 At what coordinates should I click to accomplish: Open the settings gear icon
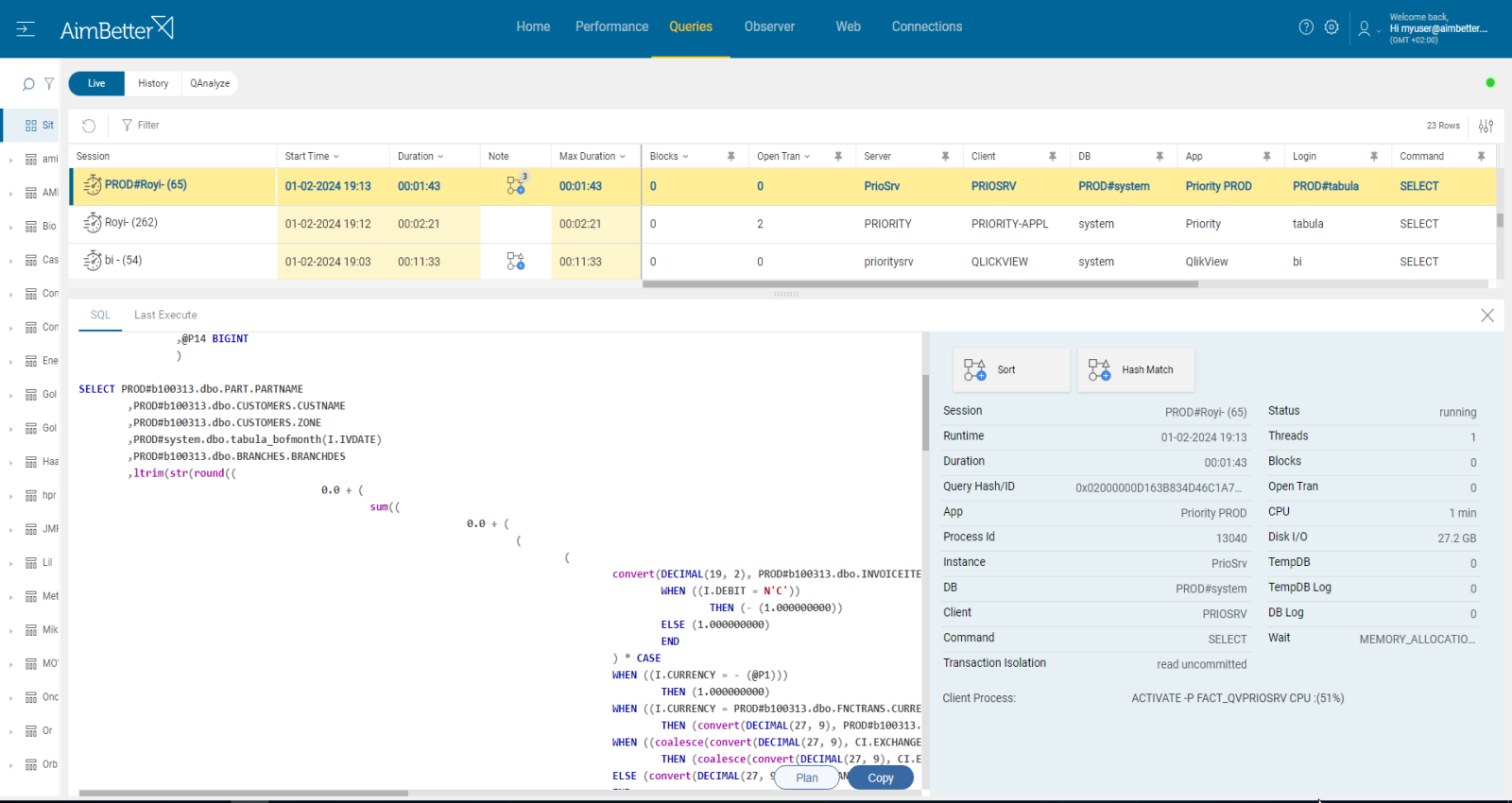(1332, 27)
